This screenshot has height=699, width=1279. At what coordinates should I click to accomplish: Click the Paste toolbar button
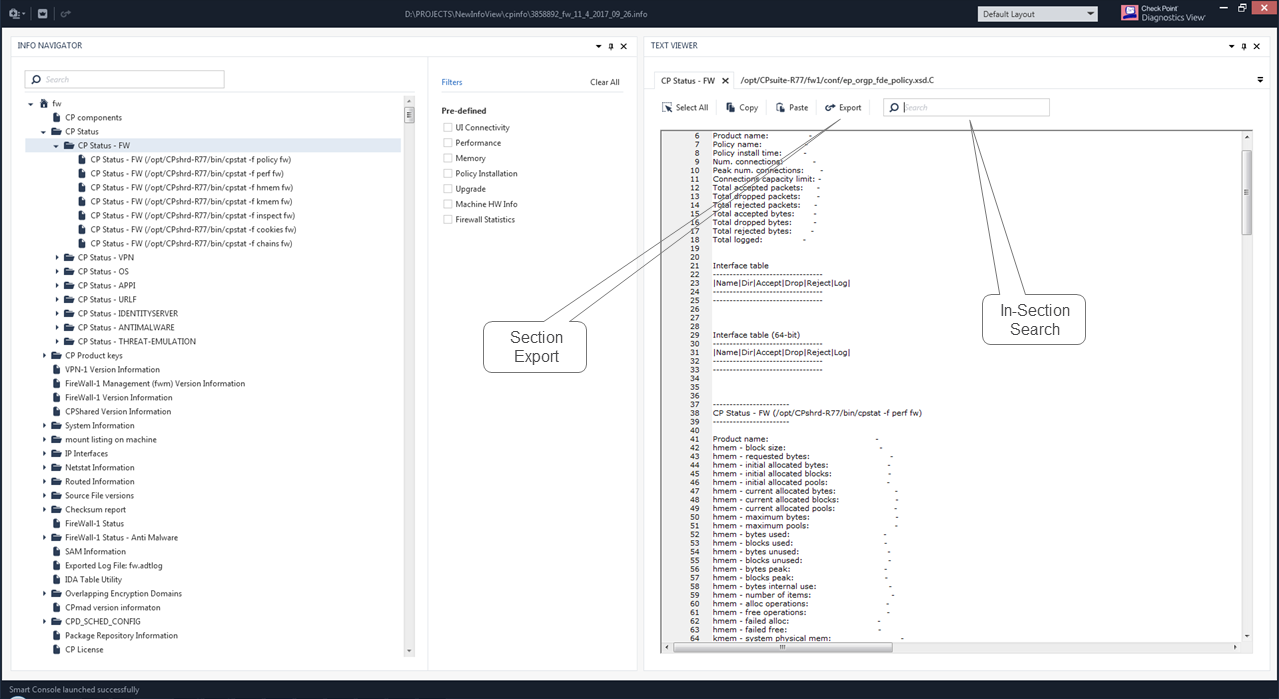coord(791,108)
